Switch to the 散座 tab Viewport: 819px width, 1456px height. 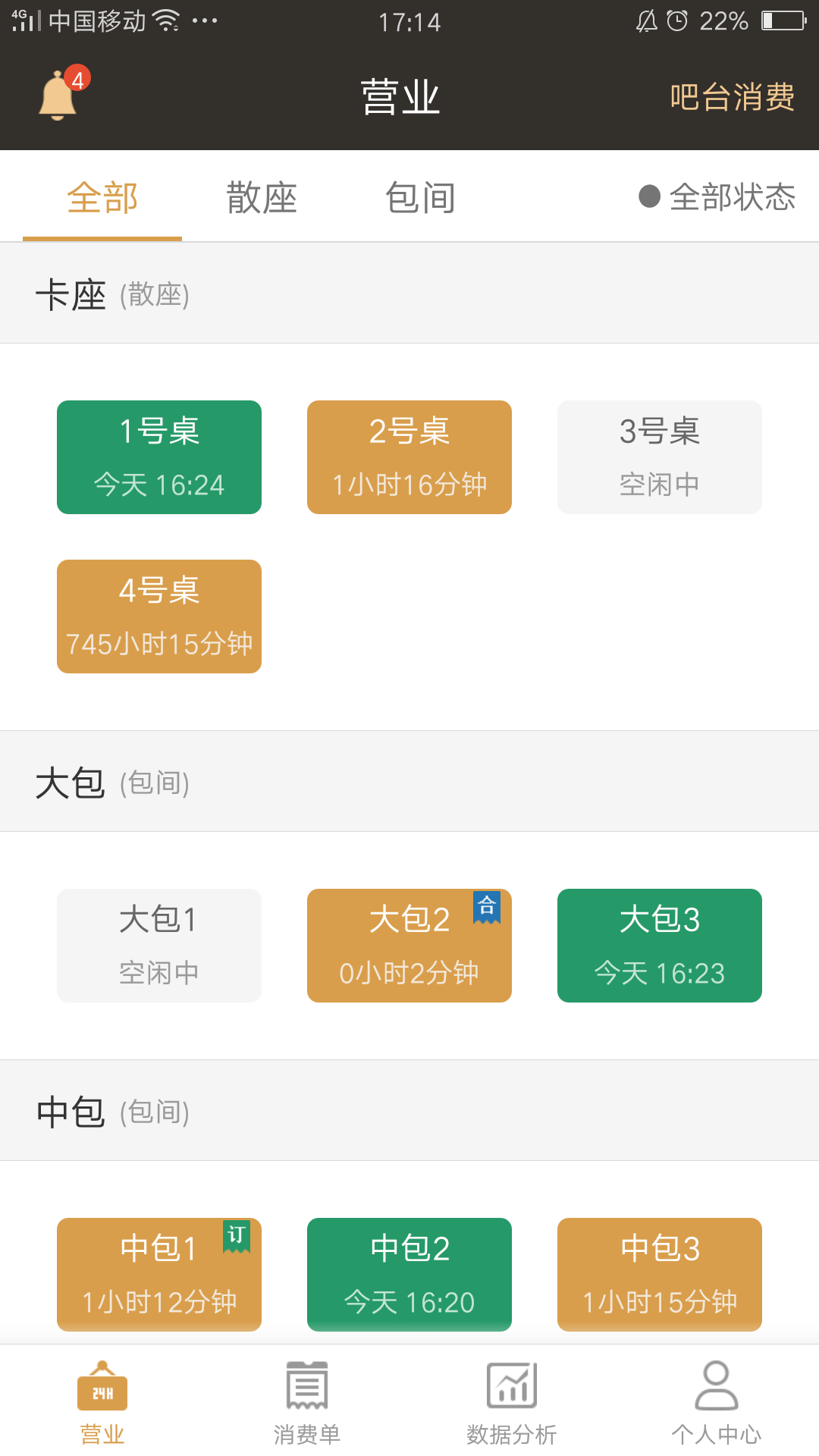click(x=262, y=198)
